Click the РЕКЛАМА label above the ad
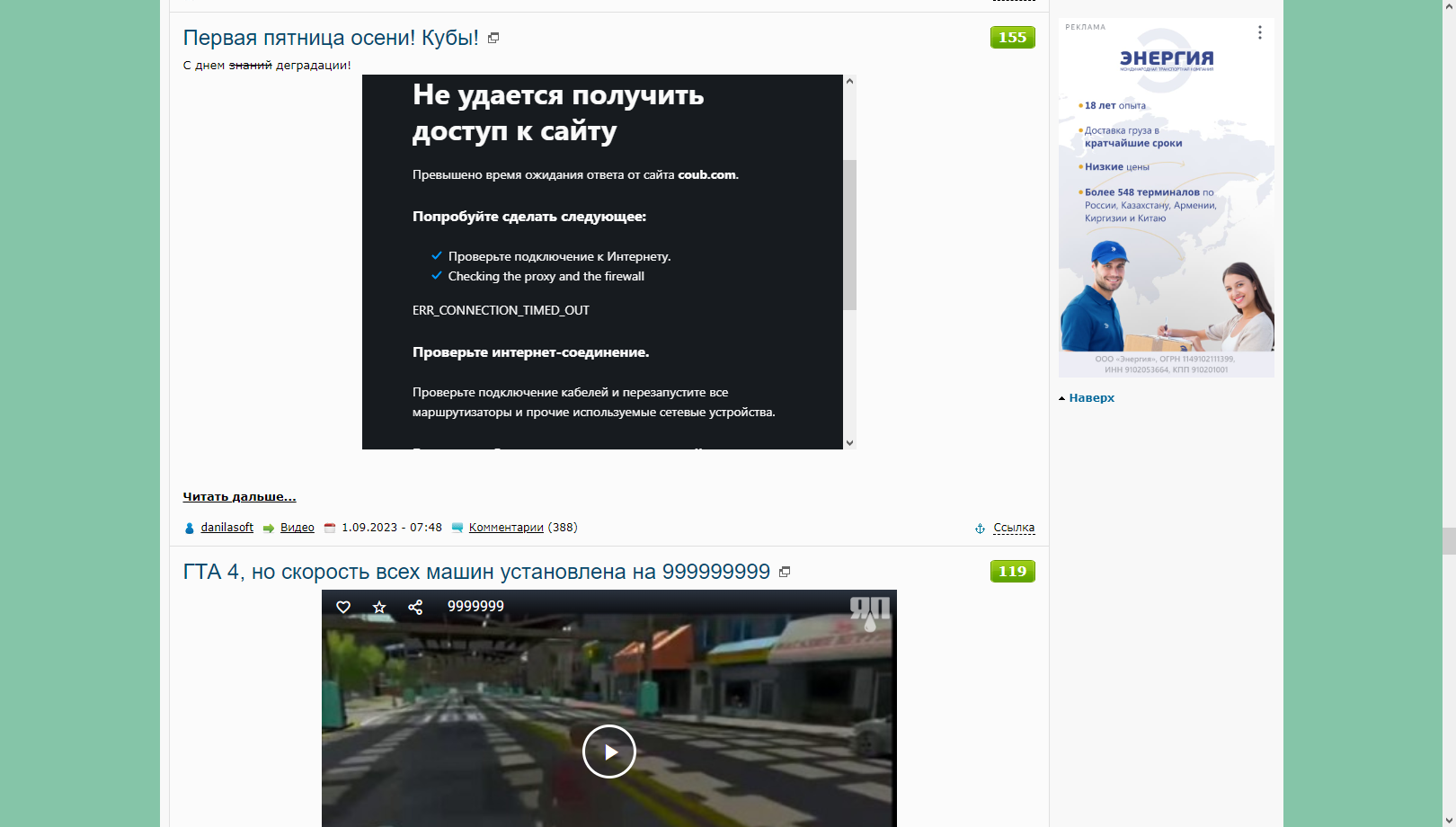The height and width of the screenshot is (827, 1456). click(1086, 27)
